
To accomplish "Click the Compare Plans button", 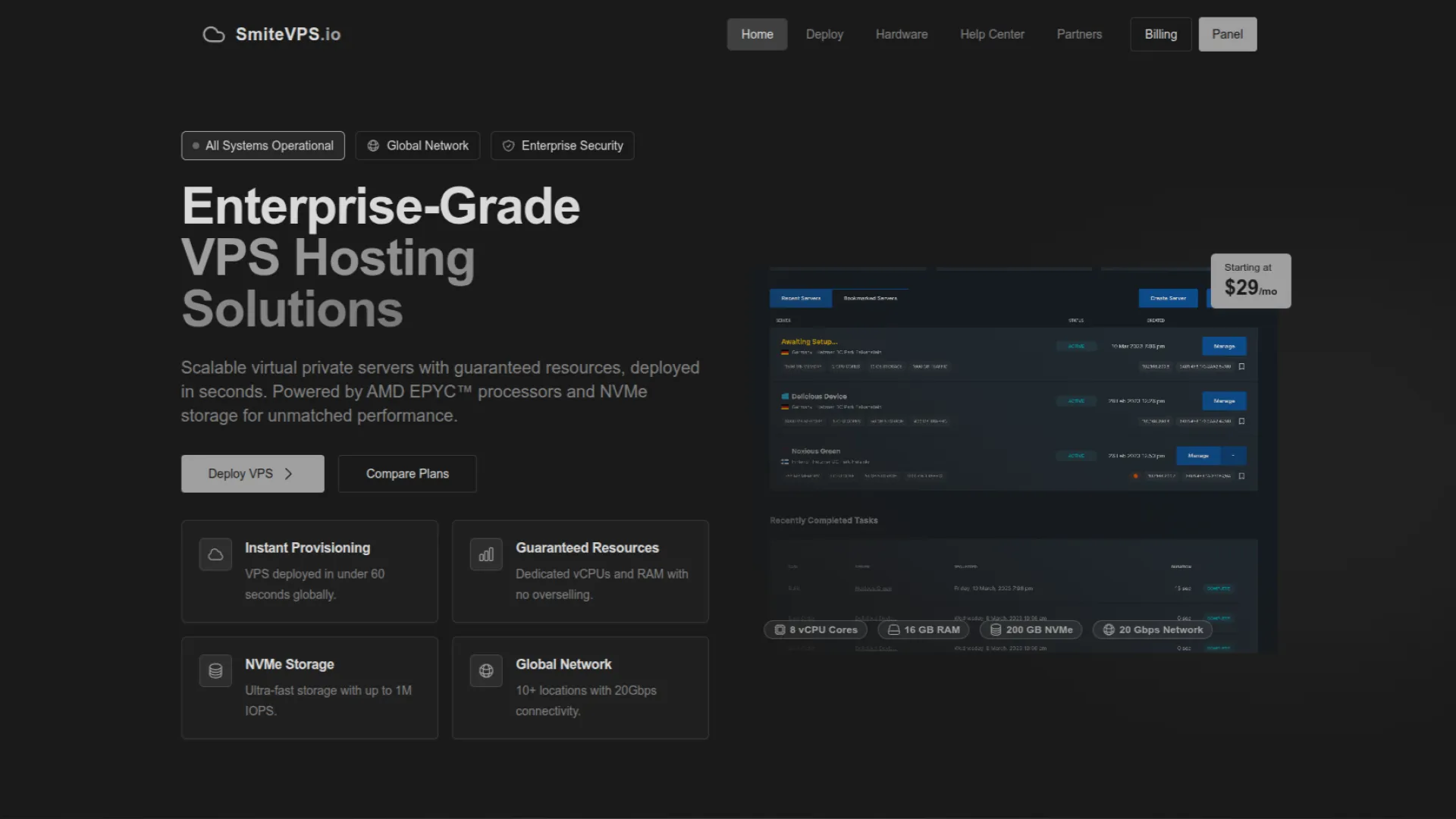I will coord(407,474).
